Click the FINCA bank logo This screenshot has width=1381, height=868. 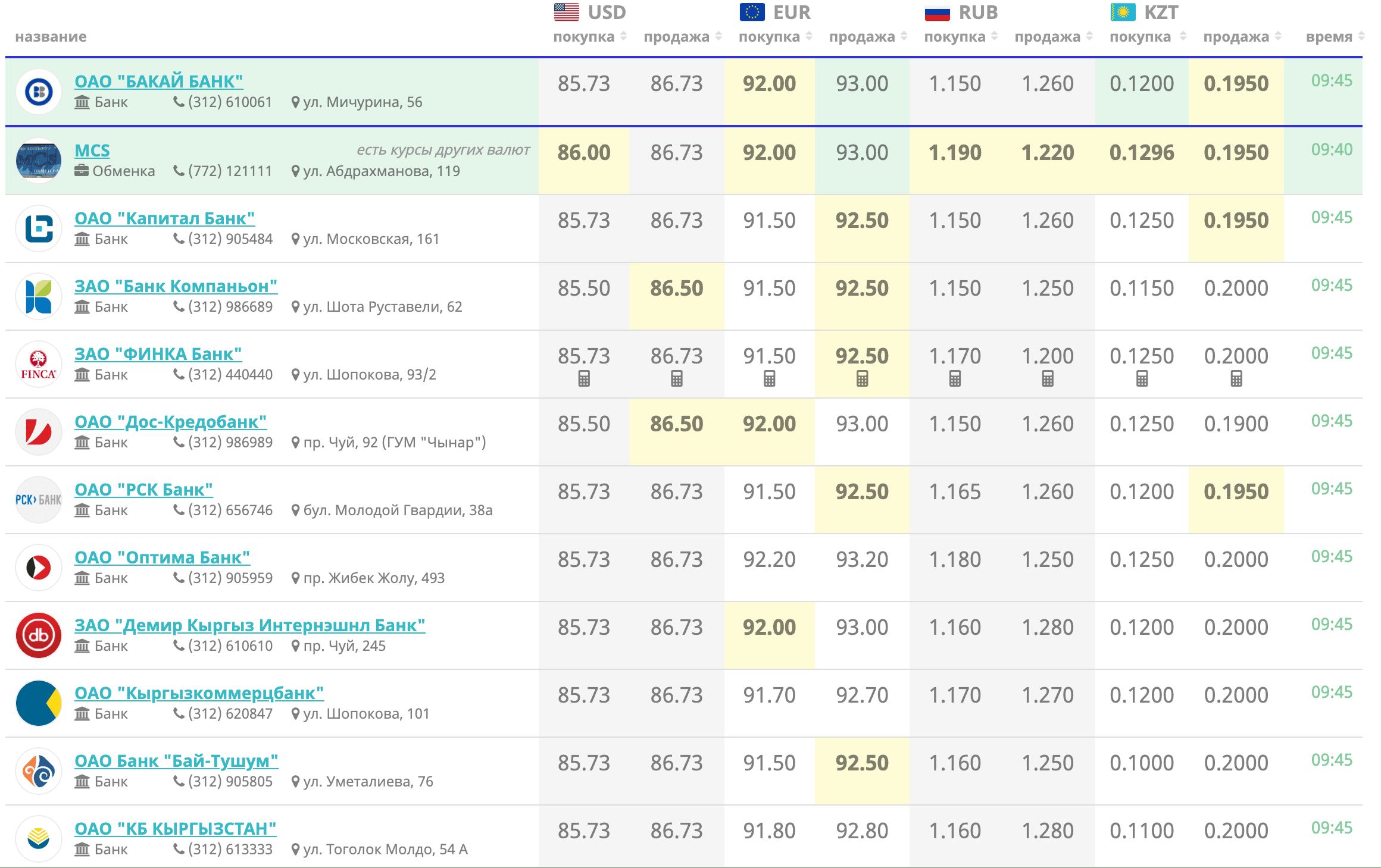(x=39, y=364)
